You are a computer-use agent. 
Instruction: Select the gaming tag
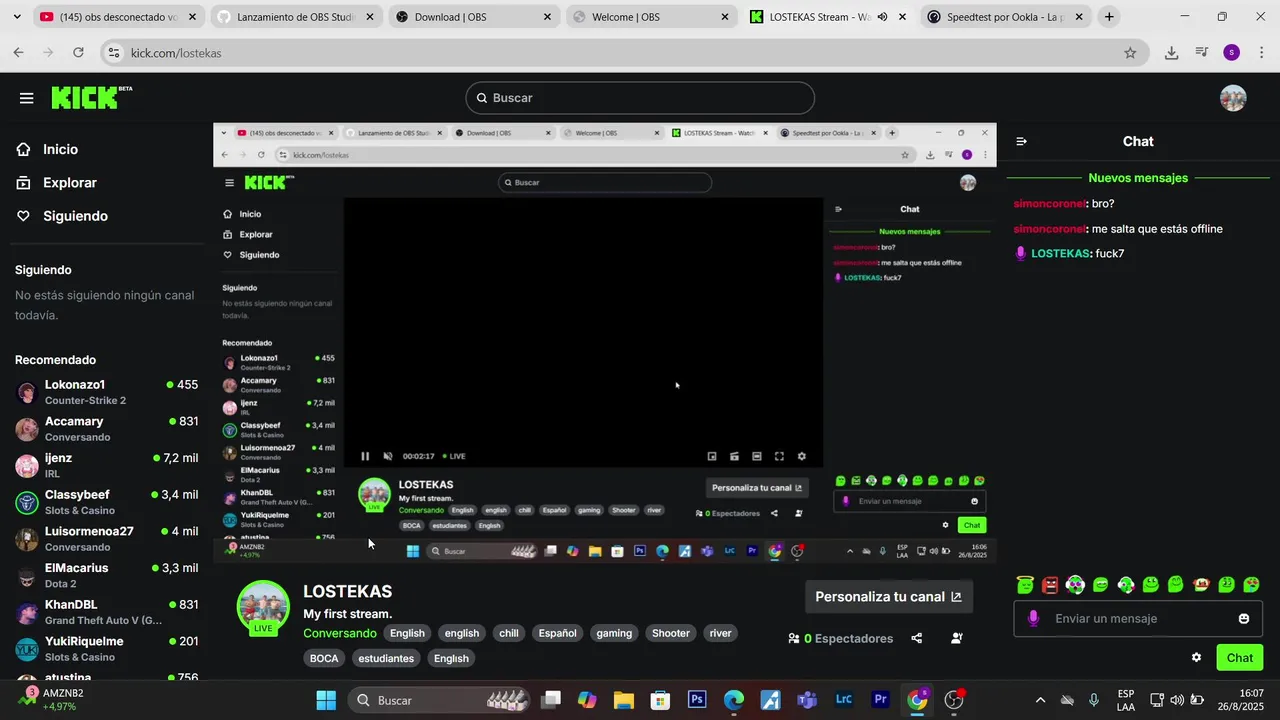(614, 633)
